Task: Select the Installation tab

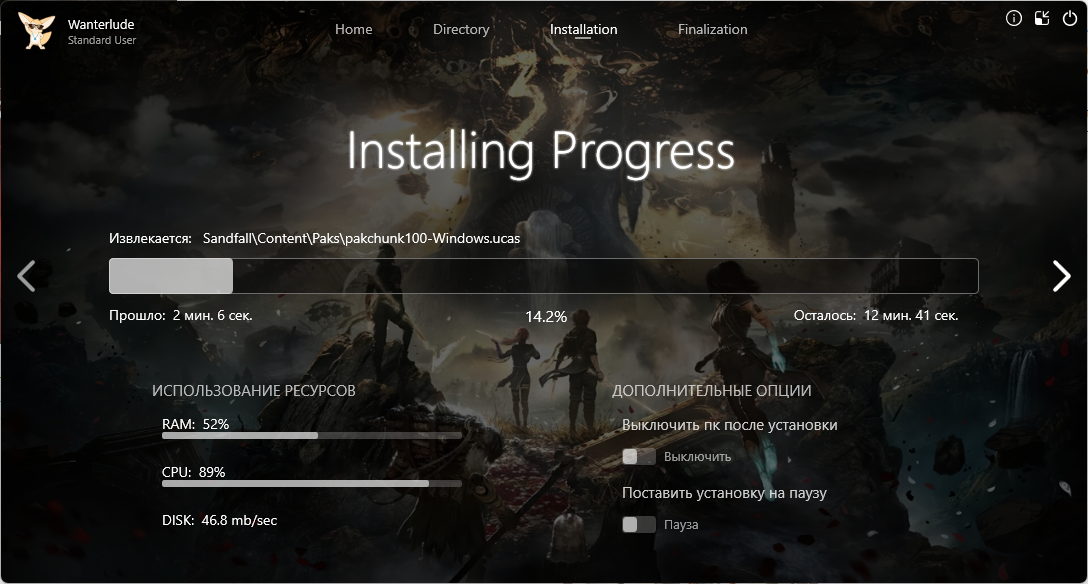Action: pyautogui.click(x=583, y=30)
